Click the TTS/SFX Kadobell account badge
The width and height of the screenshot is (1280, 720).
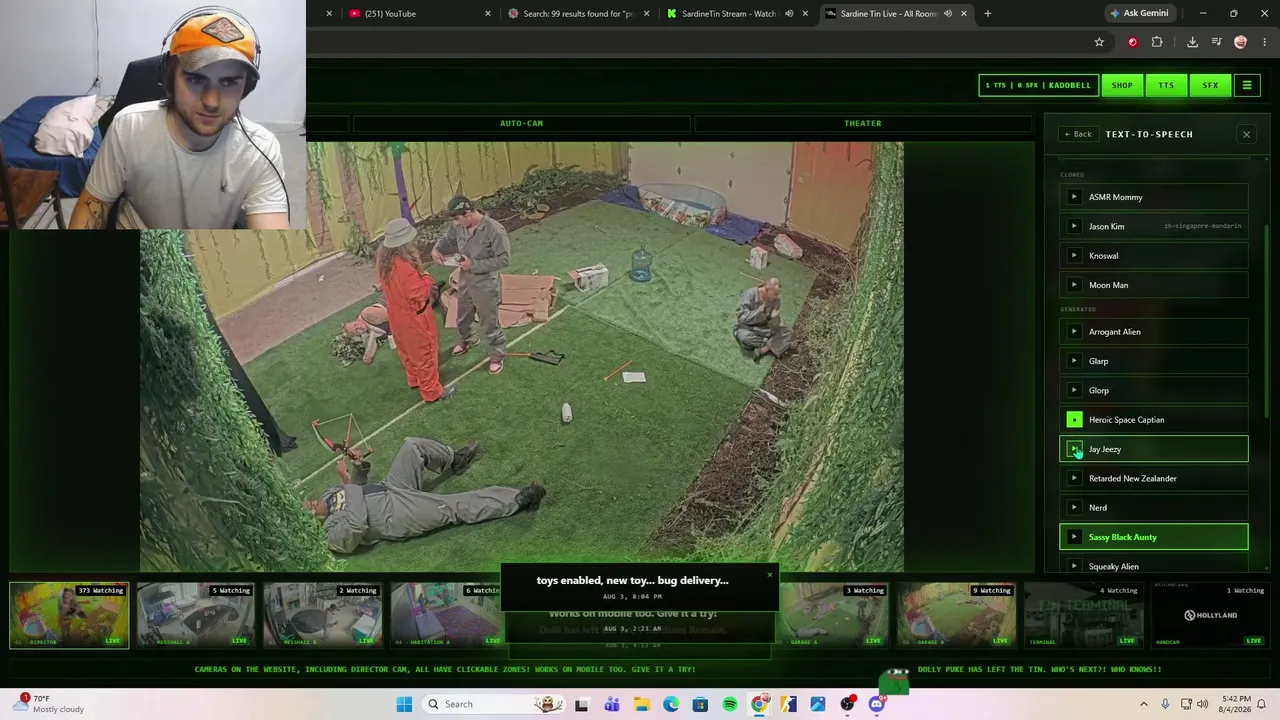[1038, 85]
